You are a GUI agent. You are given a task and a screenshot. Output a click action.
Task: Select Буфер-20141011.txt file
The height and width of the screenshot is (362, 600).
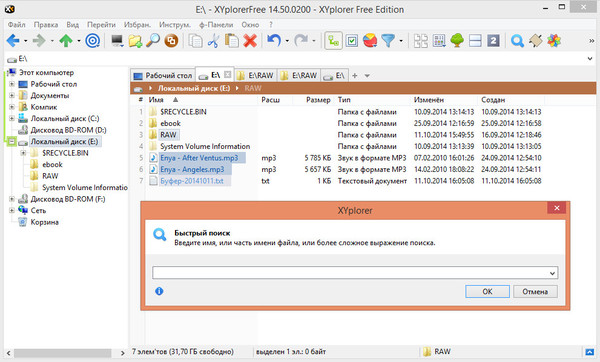(191, 181)
